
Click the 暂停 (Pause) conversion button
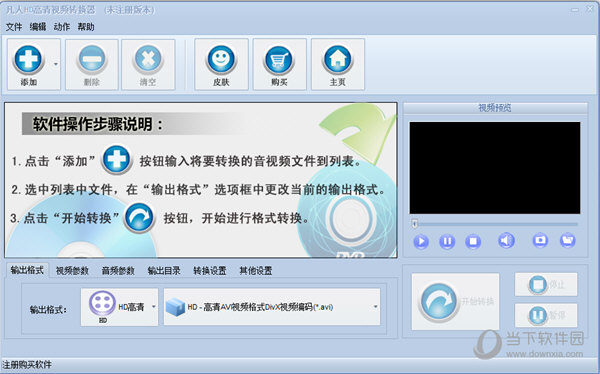(x=546, y=315)
